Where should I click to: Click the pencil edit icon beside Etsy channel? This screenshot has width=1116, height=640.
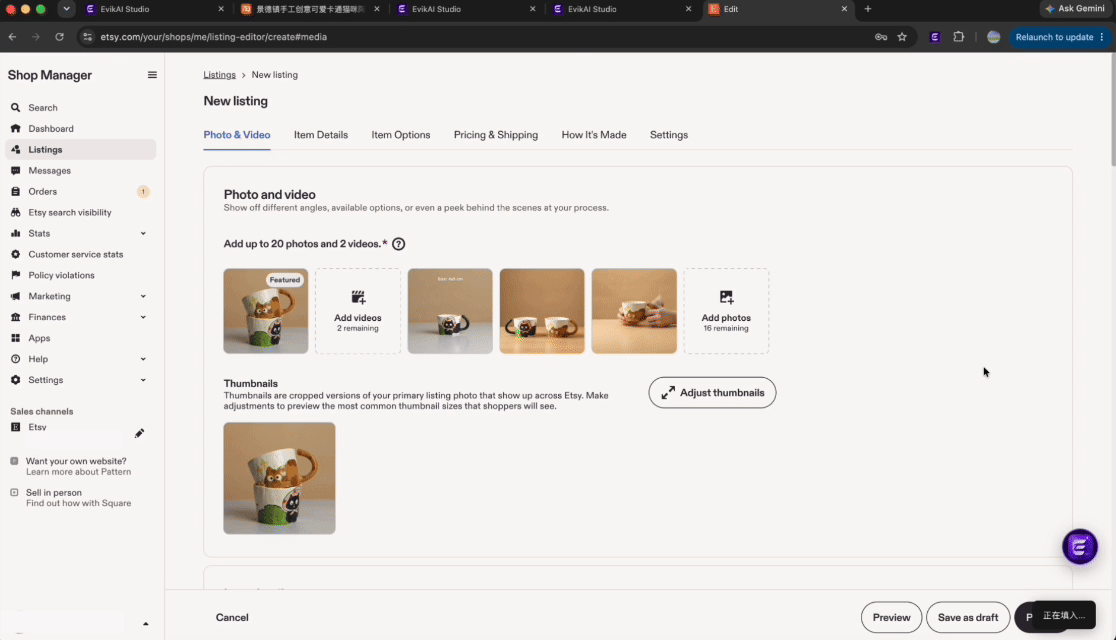[x=139, y=434]
